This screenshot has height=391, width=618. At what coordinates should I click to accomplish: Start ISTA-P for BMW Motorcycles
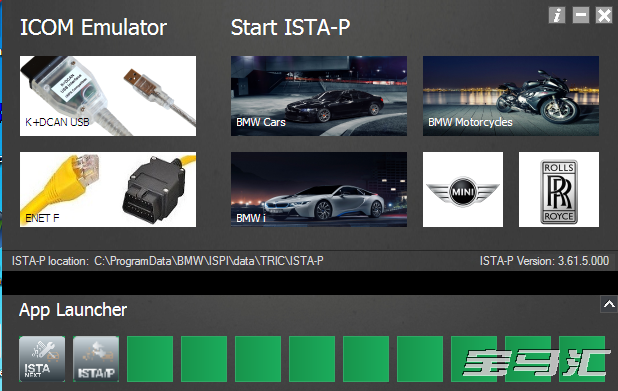[x=511, y=96]
